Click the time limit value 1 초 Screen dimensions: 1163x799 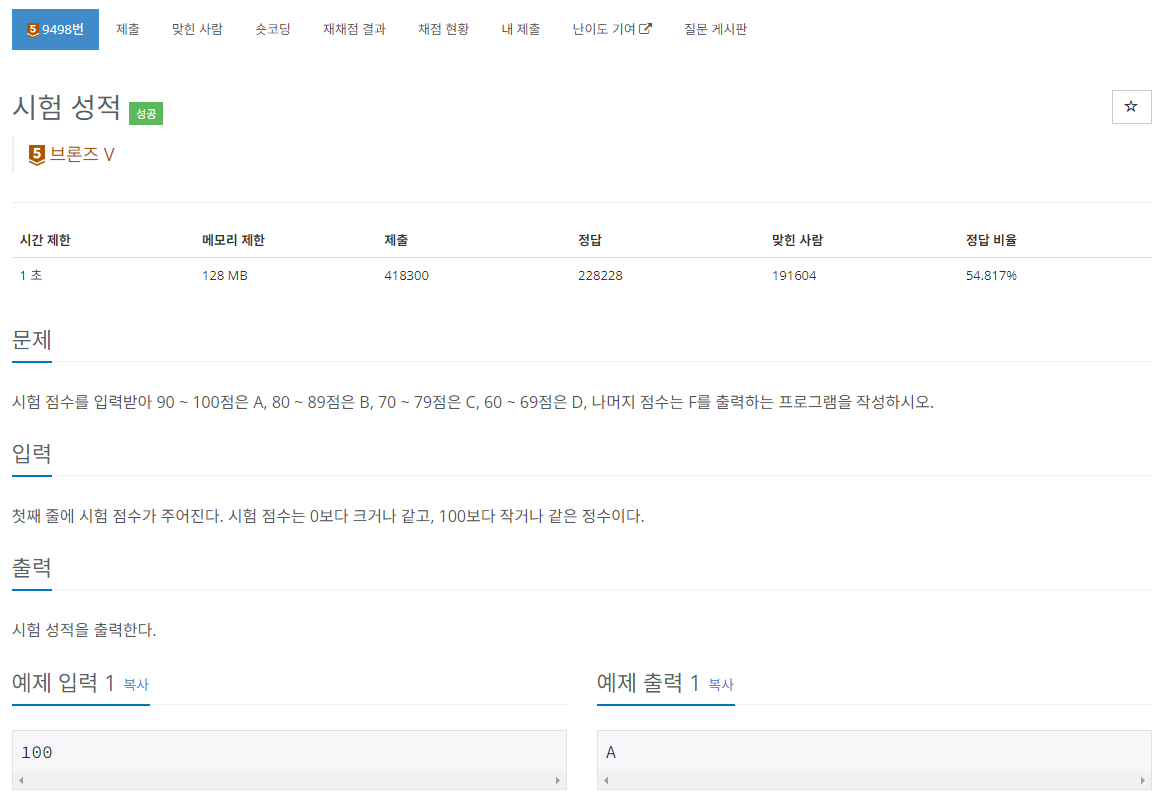[31, 276]
